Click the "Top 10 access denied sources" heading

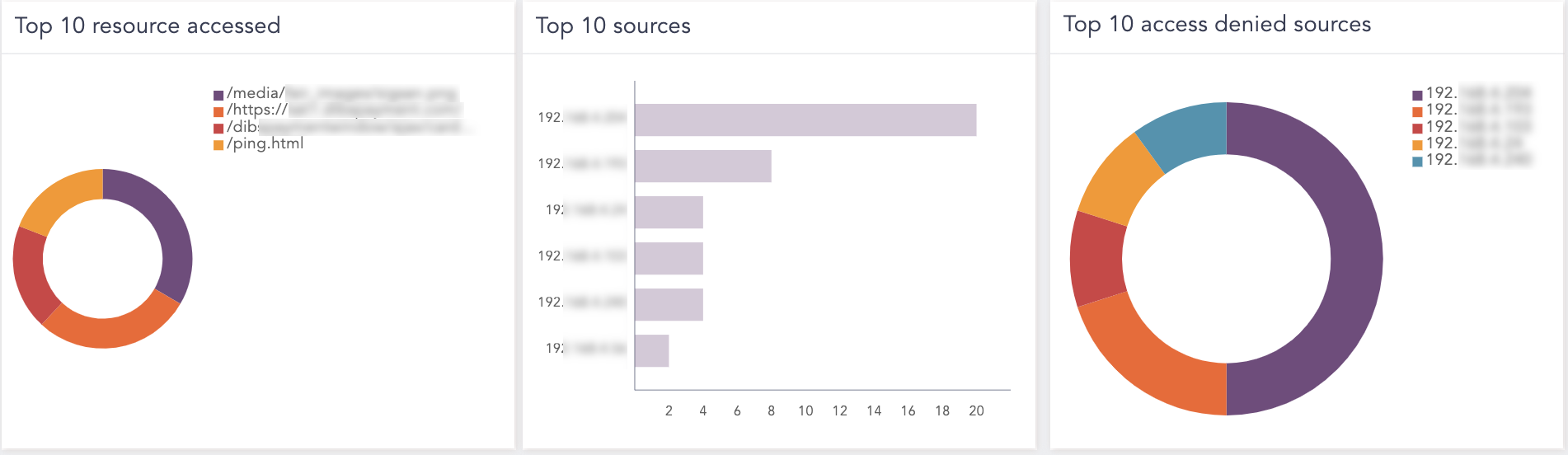click(x=1217, y=25)
